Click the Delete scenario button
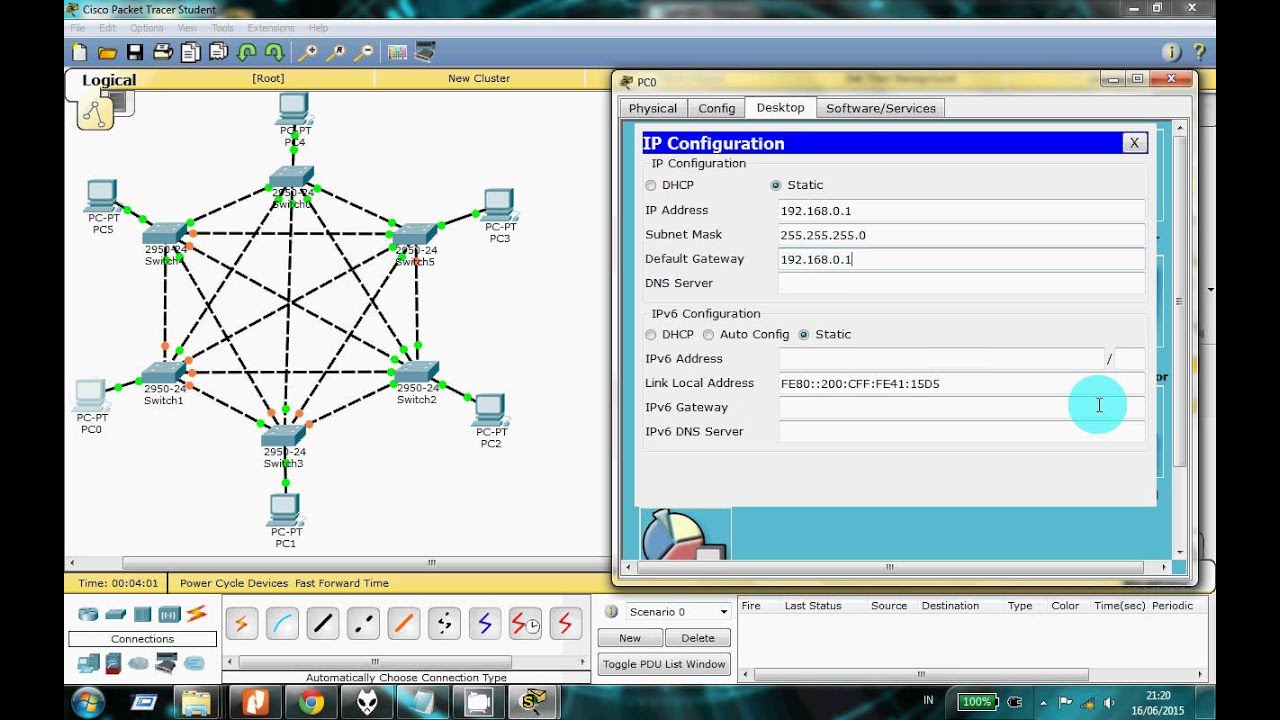 [698, 638]
